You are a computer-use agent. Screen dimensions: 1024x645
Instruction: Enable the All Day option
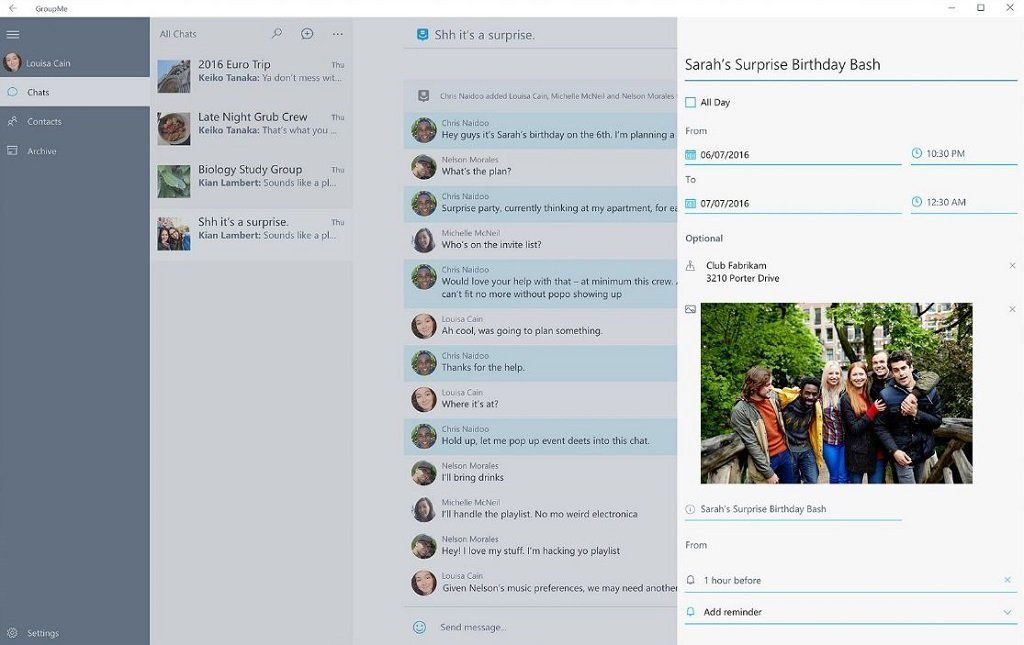click(690, 101)
